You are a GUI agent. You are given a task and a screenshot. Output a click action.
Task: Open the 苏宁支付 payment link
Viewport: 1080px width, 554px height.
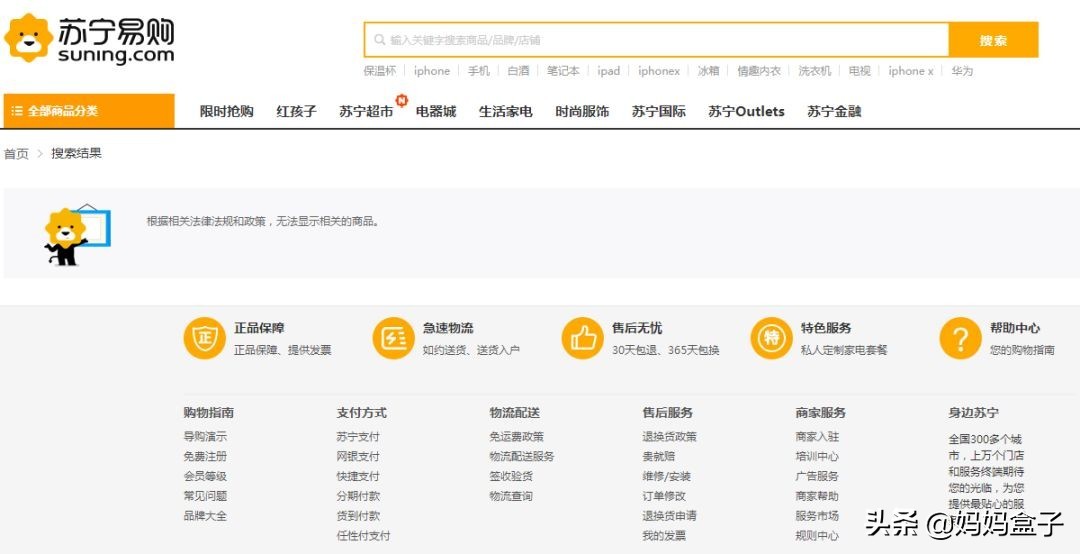point(358,437)
